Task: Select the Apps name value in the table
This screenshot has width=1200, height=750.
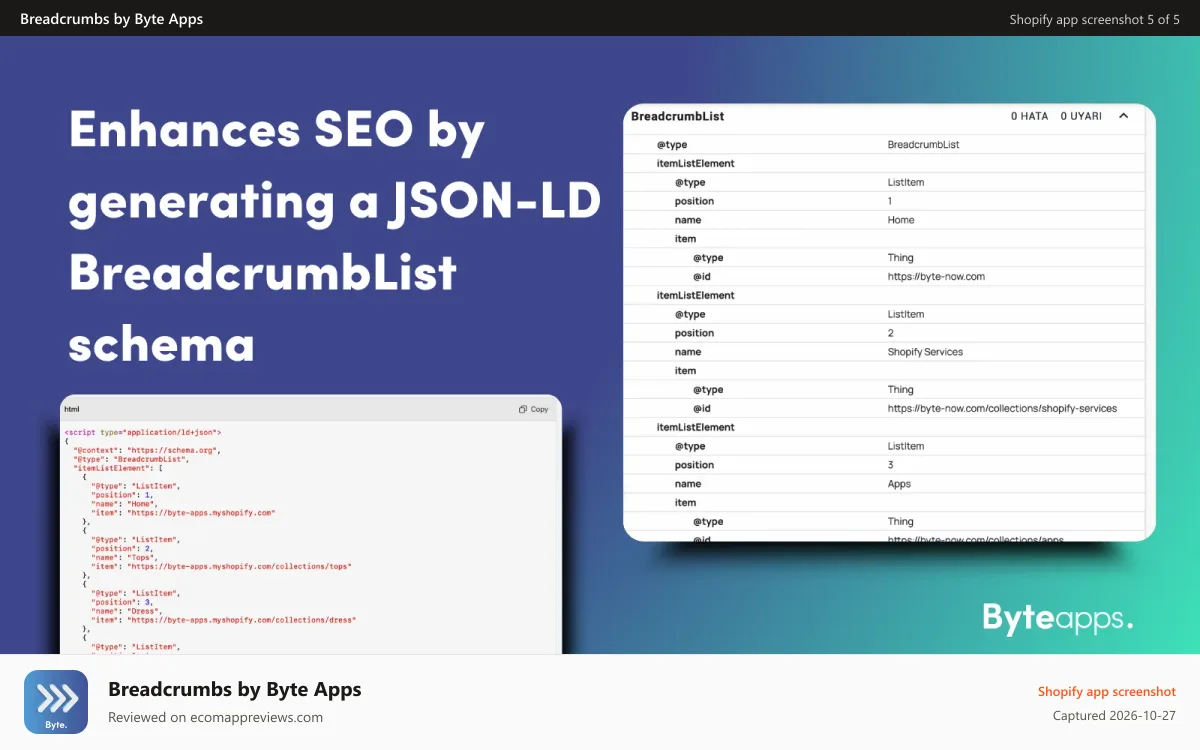Action: [x=899, y=484]
